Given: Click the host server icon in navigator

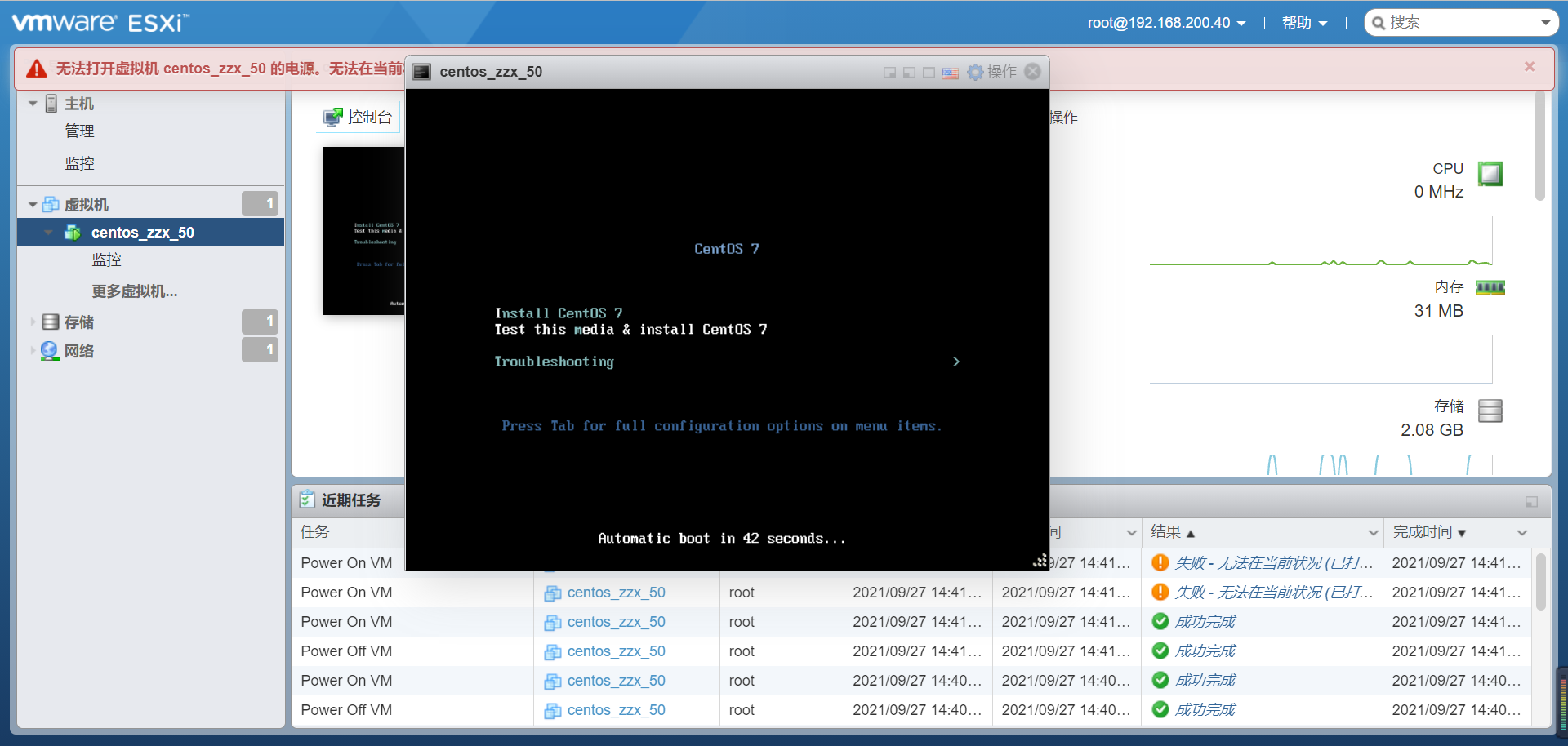Looking at the screenshot, I should pyautogui.click(x=51, y=104).
